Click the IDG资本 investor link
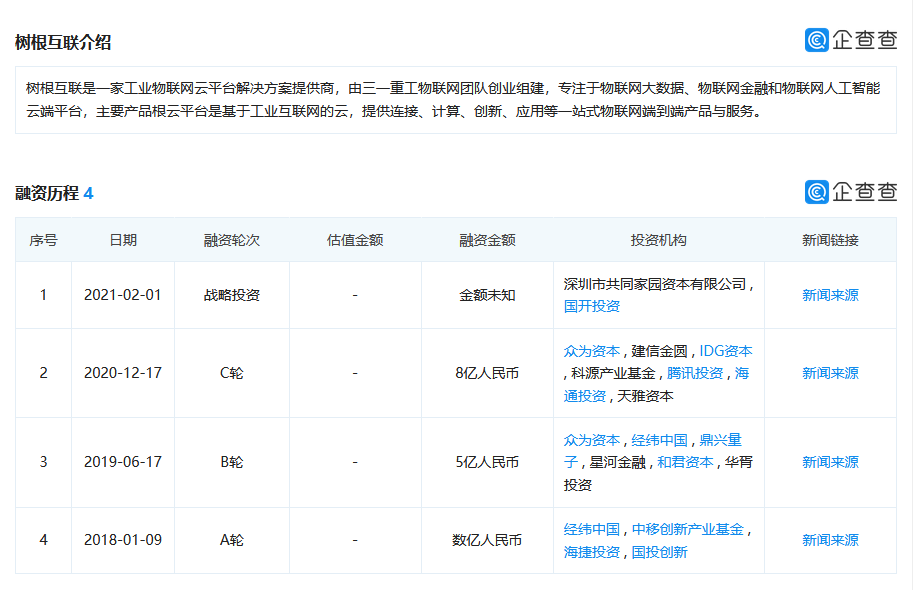 point(726,351)
